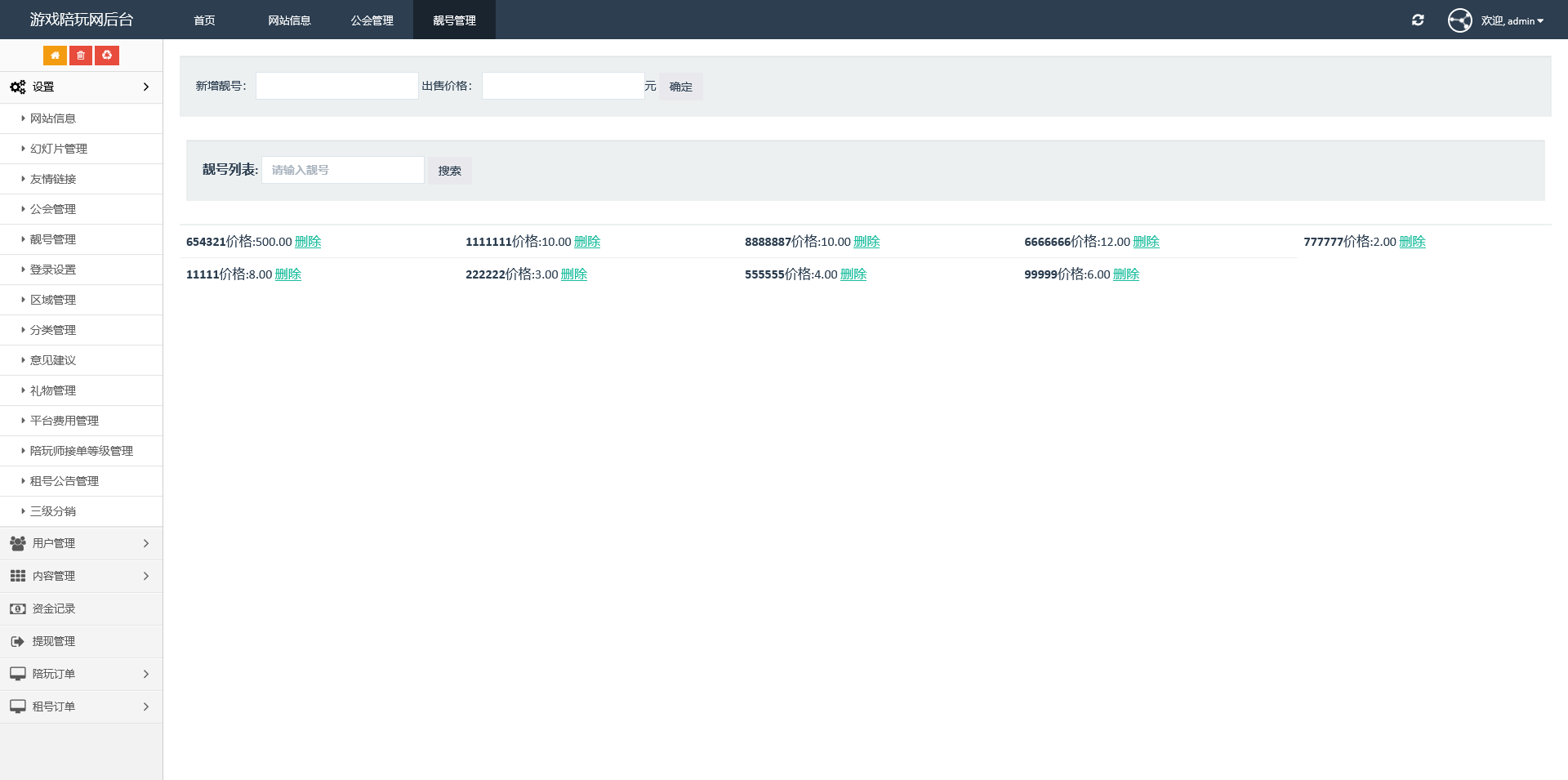
Task: Focus the 新增靓号 input field
Action: coord(337,86)
